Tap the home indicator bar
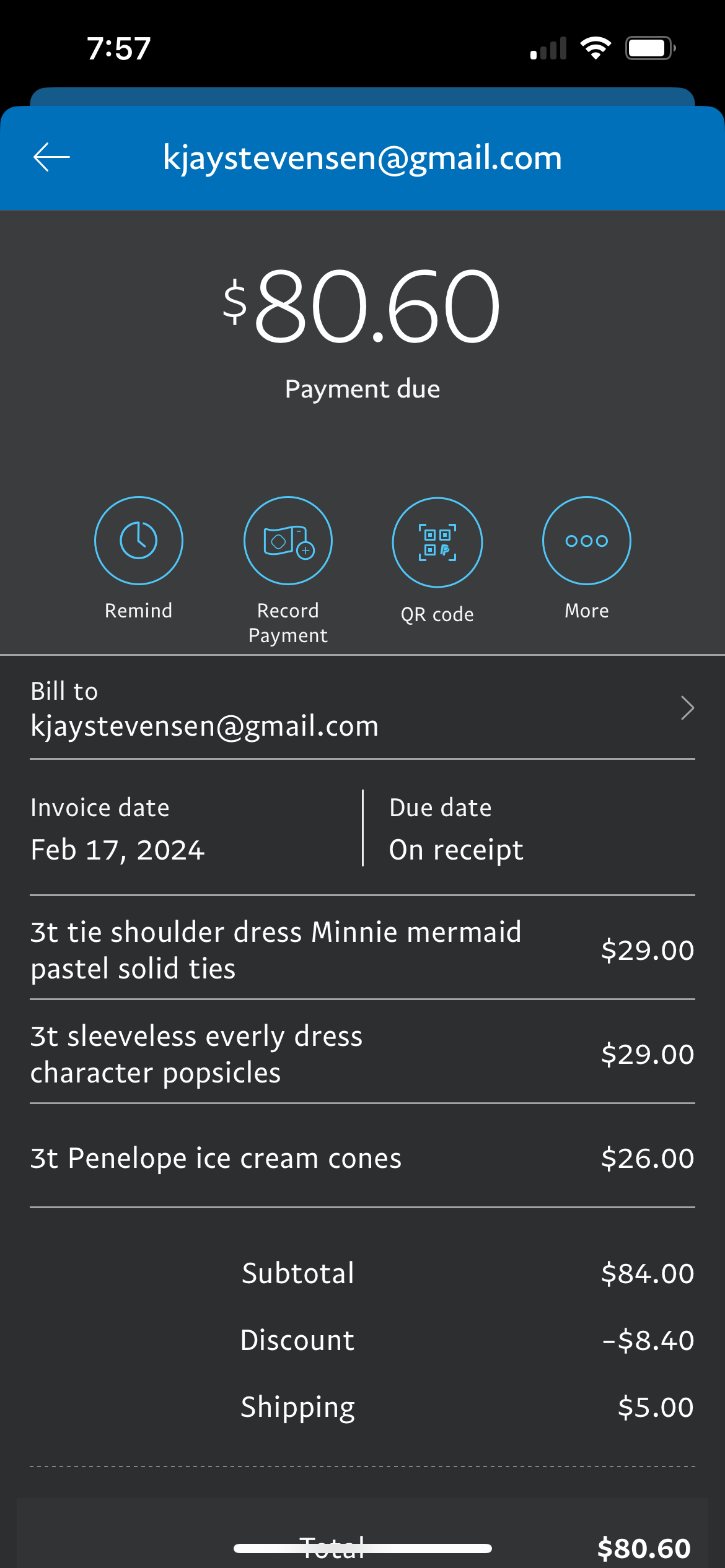 coord(362,1548)
